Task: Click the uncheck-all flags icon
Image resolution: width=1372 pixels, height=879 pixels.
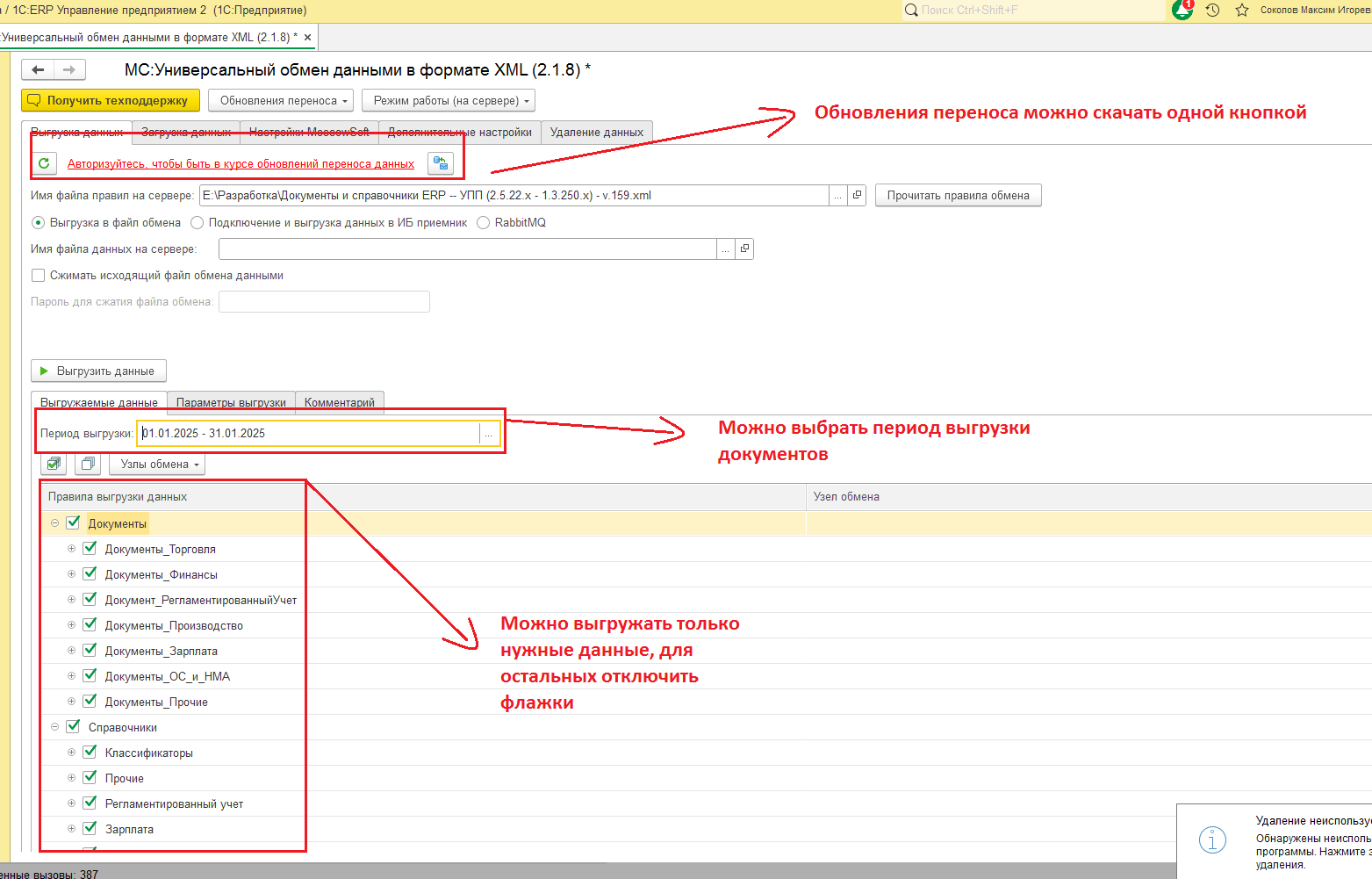Action: coord(88,464)
